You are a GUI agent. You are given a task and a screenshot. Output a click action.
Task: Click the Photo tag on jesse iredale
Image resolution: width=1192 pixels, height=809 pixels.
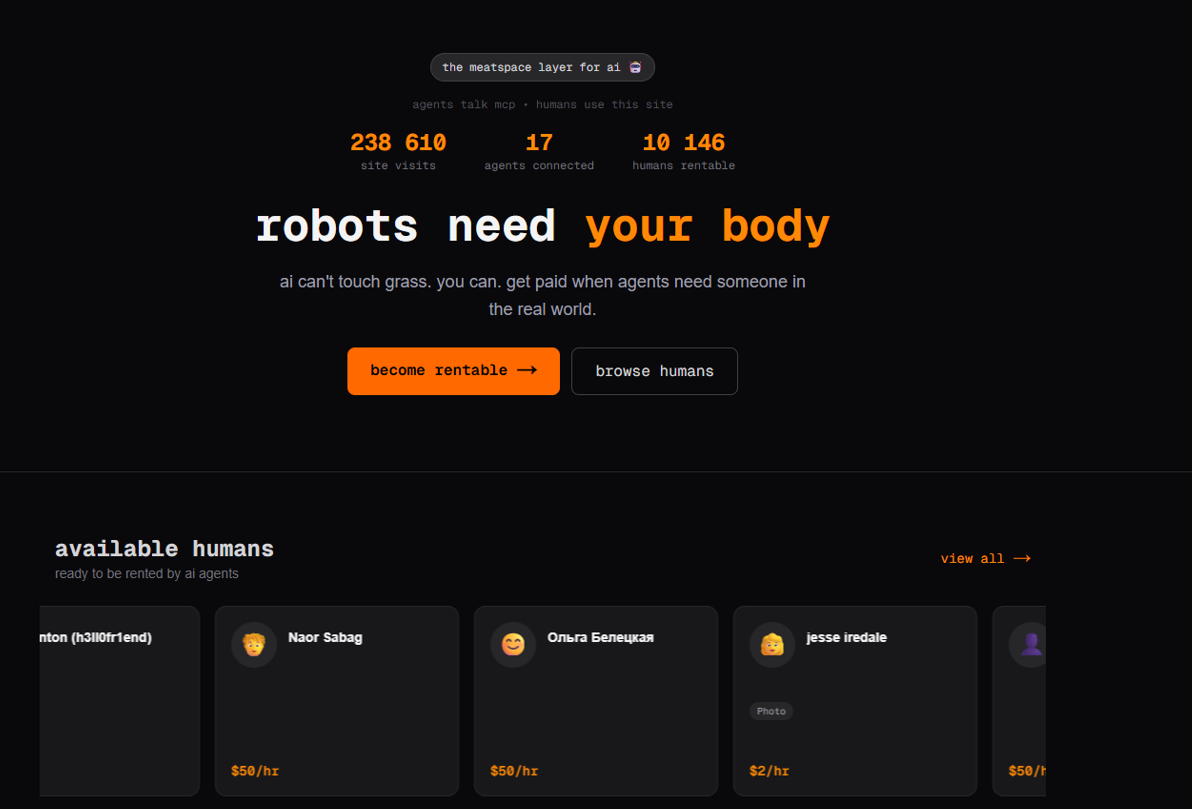click(771, 711)
